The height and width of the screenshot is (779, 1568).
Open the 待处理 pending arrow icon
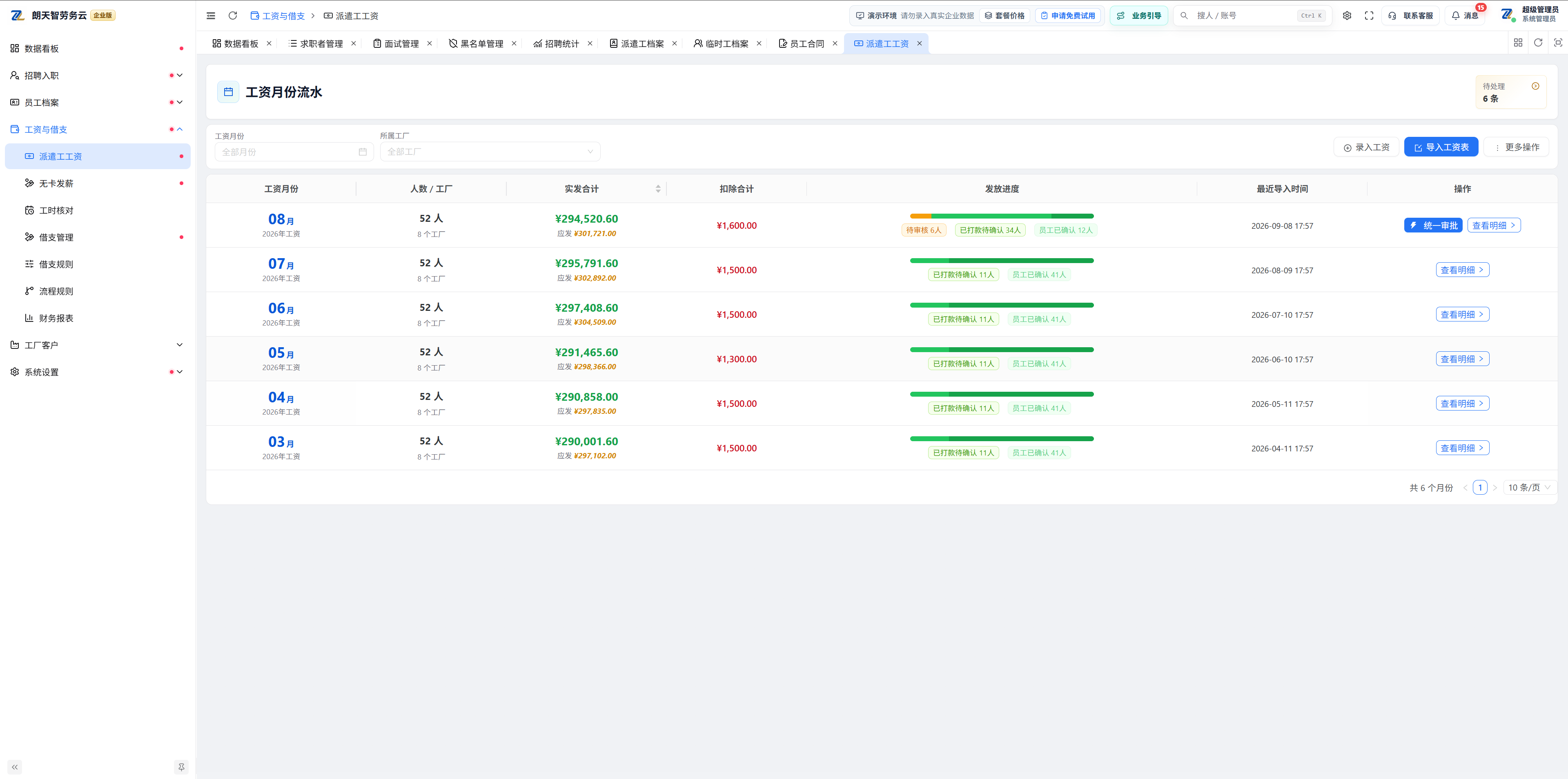click(1535, 86)
